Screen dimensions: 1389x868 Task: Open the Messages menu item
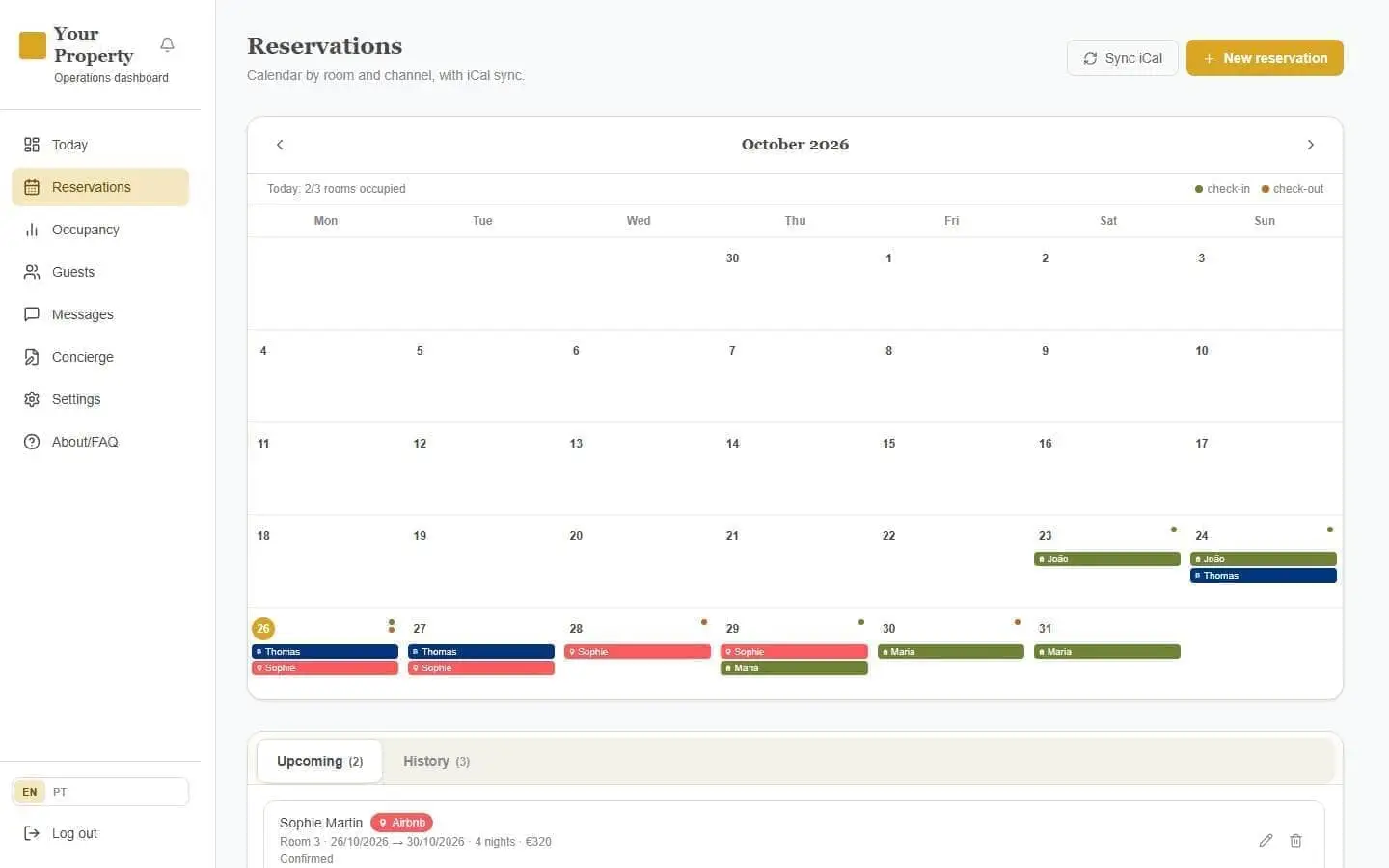100,314
